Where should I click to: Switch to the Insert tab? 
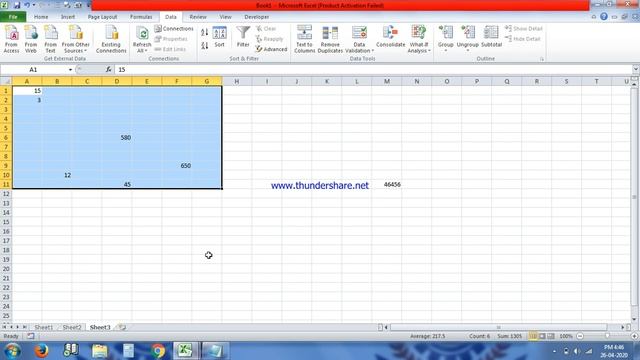pos(68,17)
